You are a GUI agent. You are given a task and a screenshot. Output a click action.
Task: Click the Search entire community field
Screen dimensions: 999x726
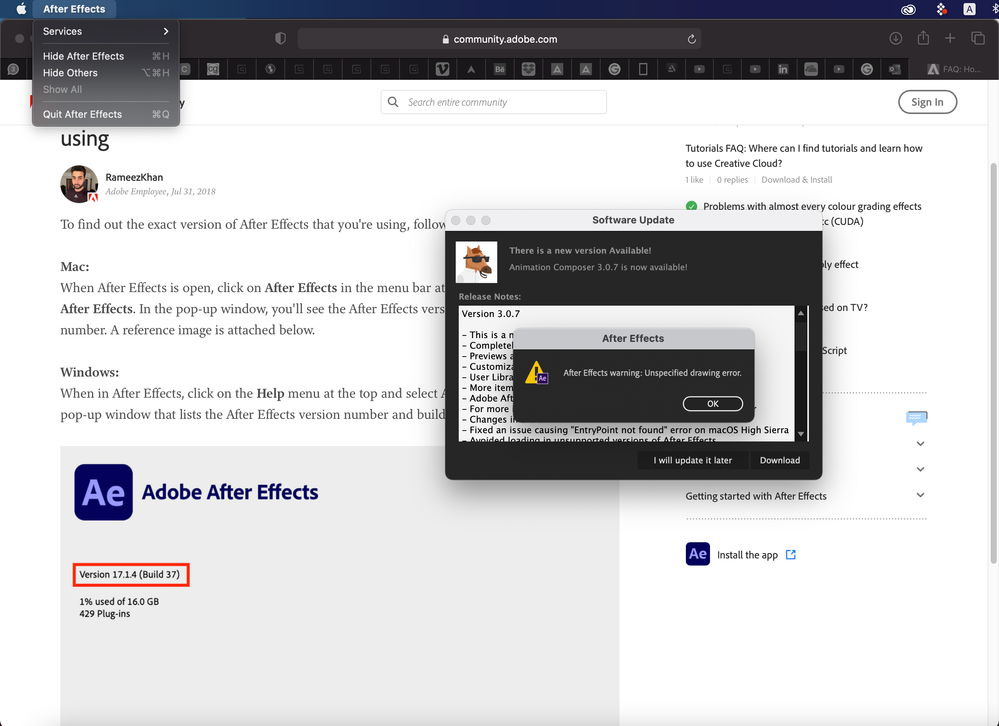(x=494, y=102)
